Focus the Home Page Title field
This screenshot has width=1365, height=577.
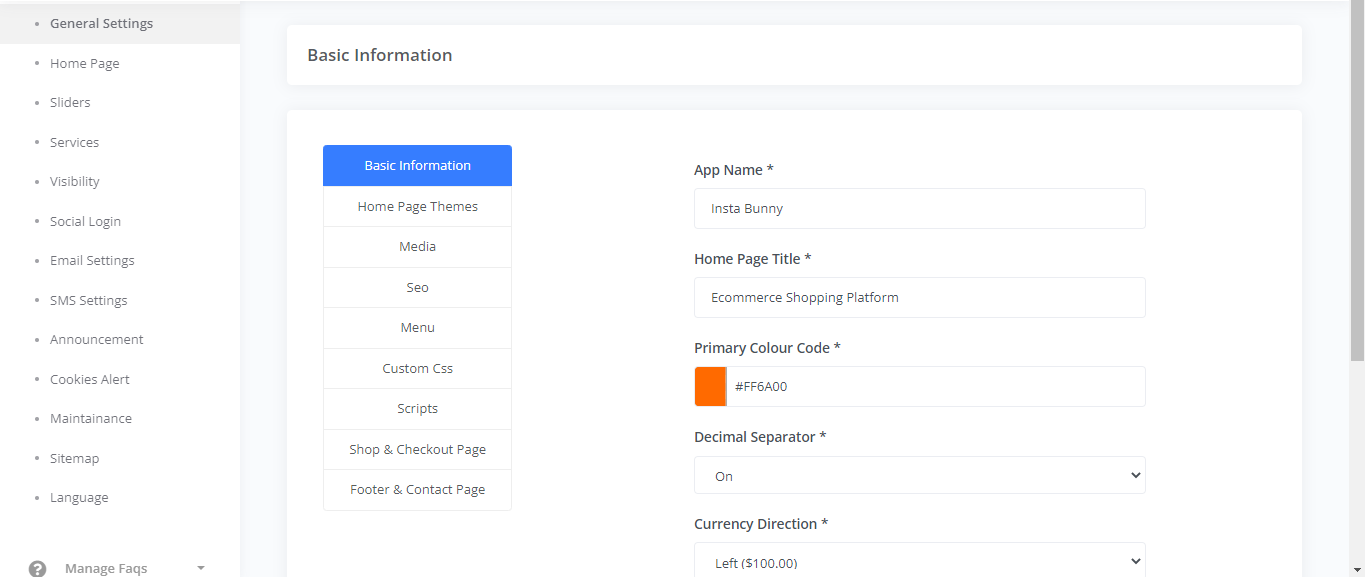click(x=919, y=298)
